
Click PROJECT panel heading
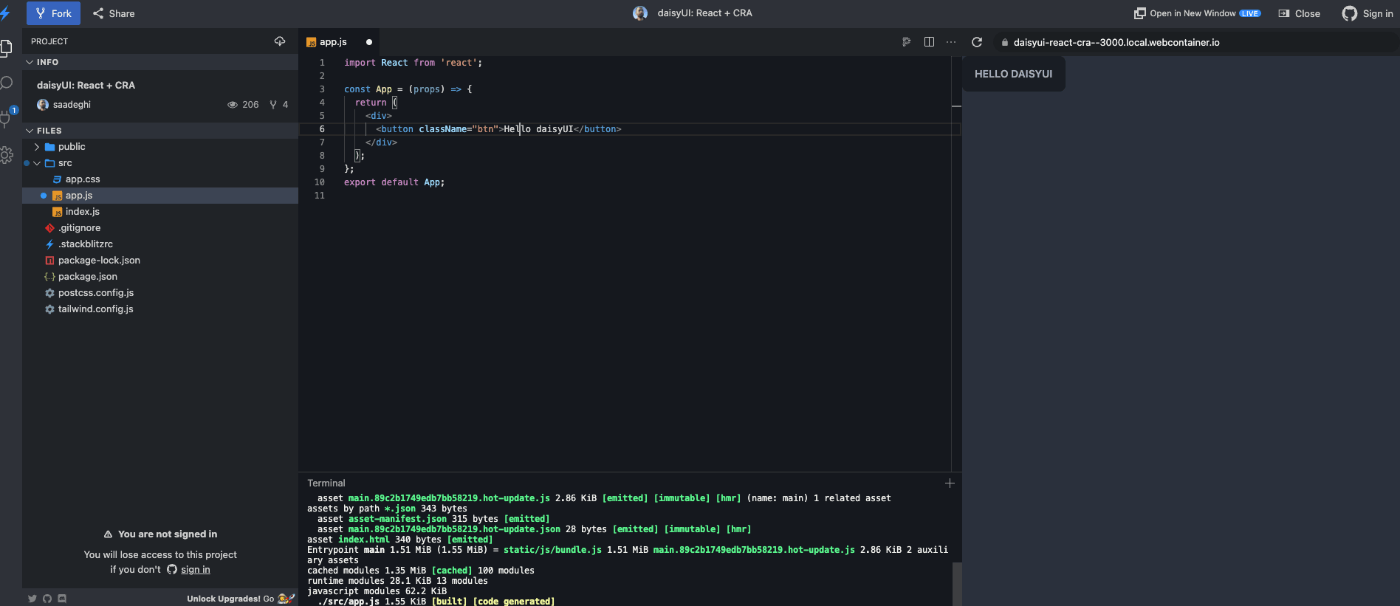[50, 41]
